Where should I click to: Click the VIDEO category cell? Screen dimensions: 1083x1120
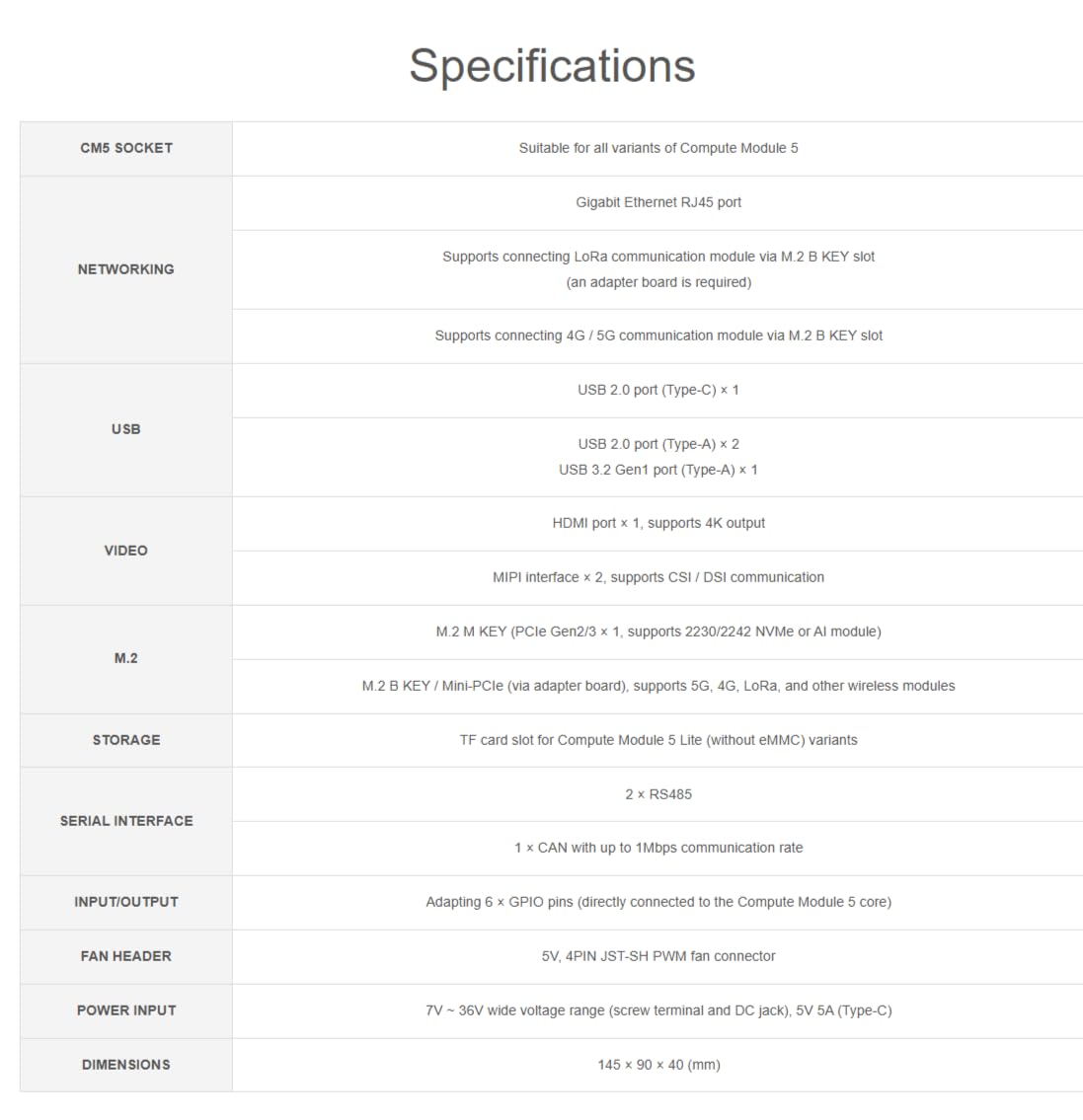[x=126, y=551]
